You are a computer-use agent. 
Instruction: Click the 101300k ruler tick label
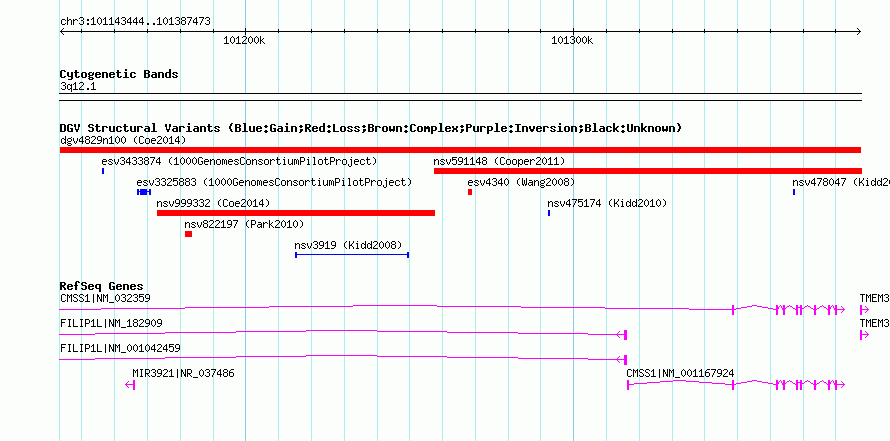(572, 40)
